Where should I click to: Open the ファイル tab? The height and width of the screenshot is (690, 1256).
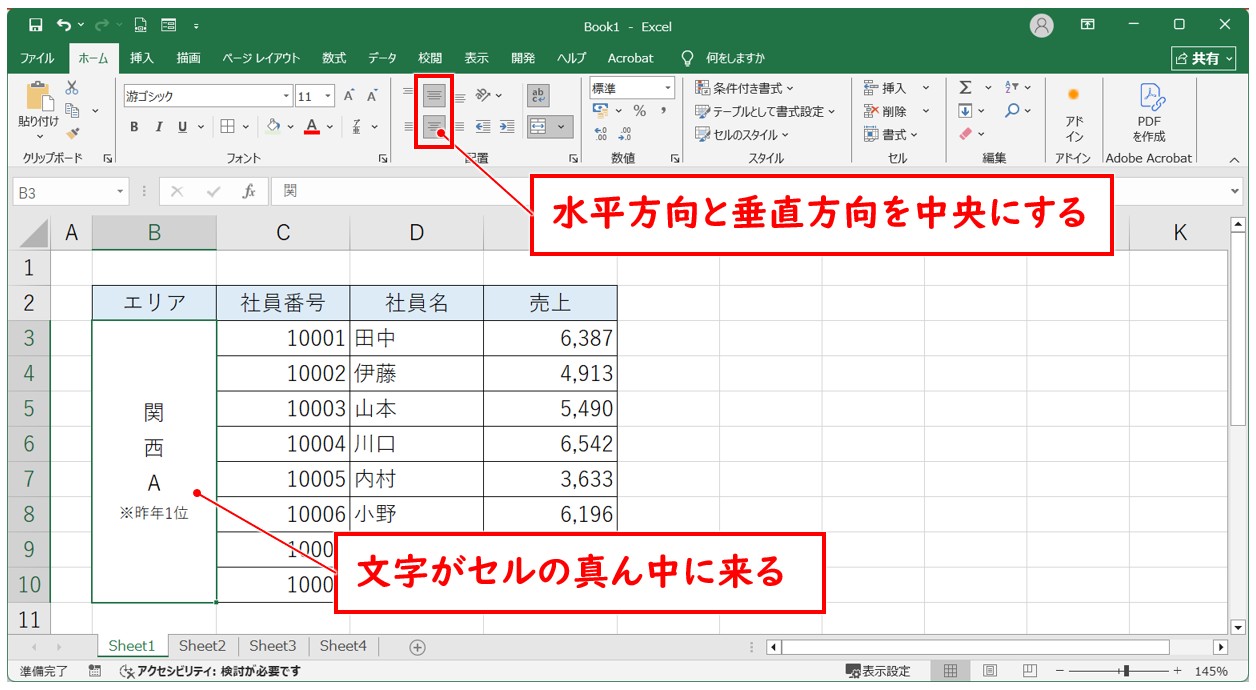click(38, 58)
